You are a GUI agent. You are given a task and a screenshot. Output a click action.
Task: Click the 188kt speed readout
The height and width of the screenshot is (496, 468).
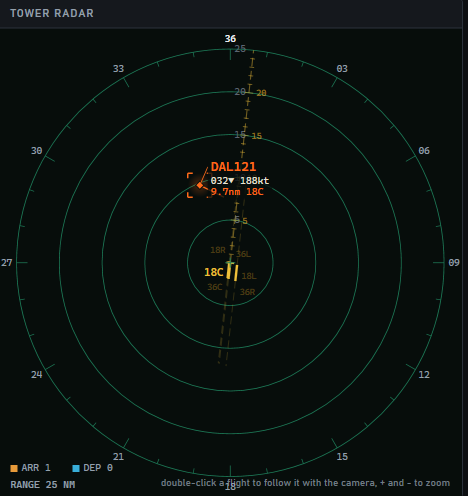[254, 181]
